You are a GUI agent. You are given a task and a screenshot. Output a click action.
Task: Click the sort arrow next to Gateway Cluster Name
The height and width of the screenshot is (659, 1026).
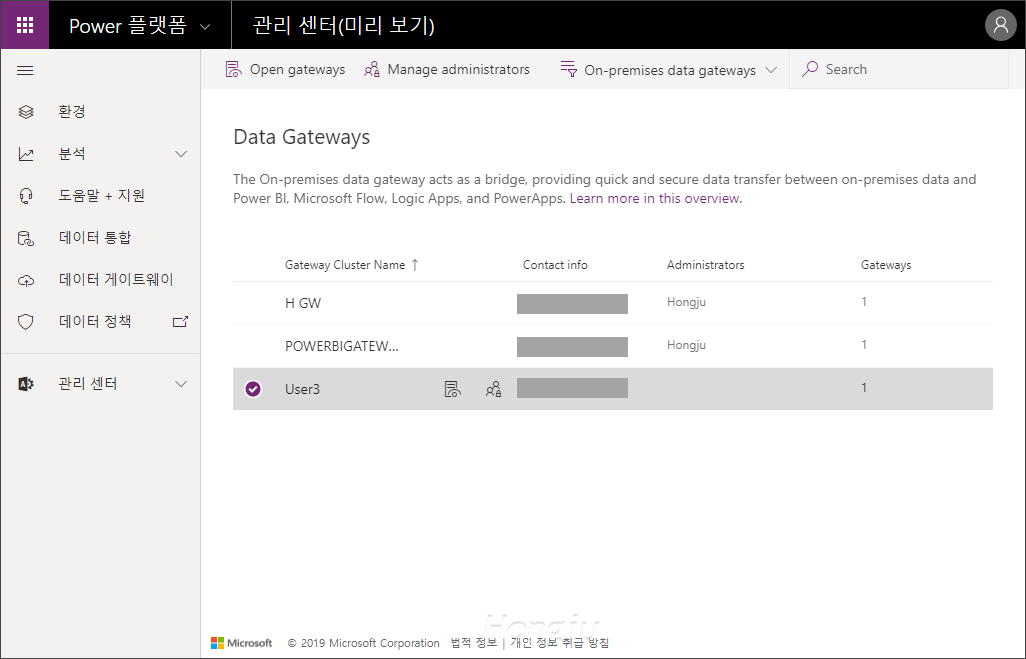415,264
